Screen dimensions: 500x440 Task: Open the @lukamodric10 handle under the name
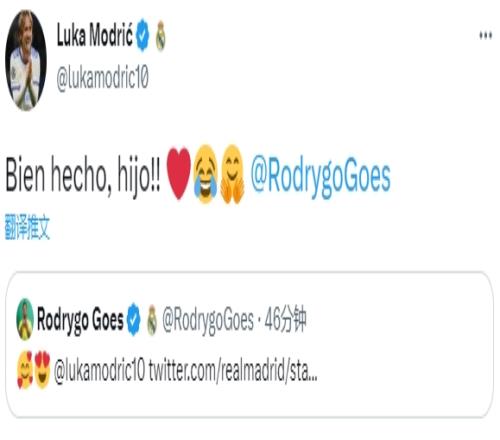pyautogui.click(x=102, y=78)
